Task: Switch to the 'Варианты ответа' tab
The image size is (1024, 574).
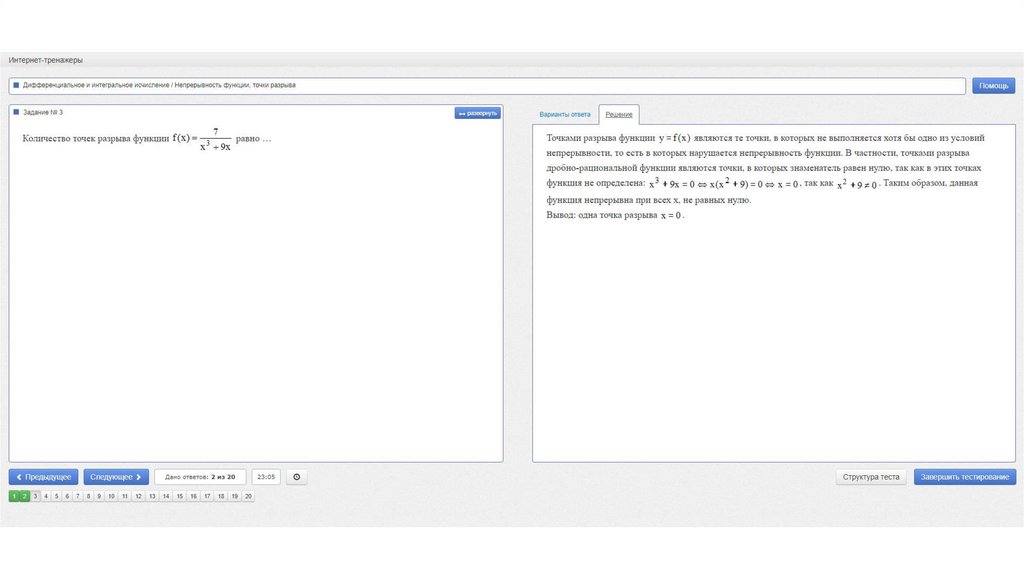Action: [565, 114]
